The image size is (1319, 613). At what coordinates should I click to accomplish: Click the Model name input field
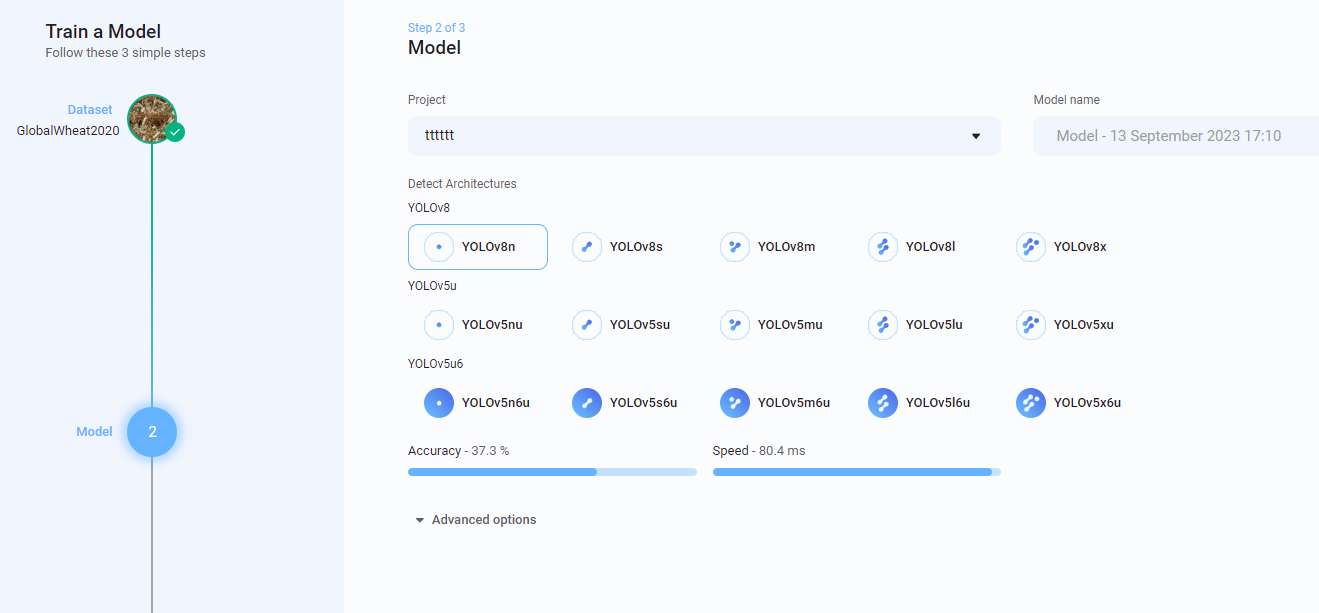pos(1180,135)
